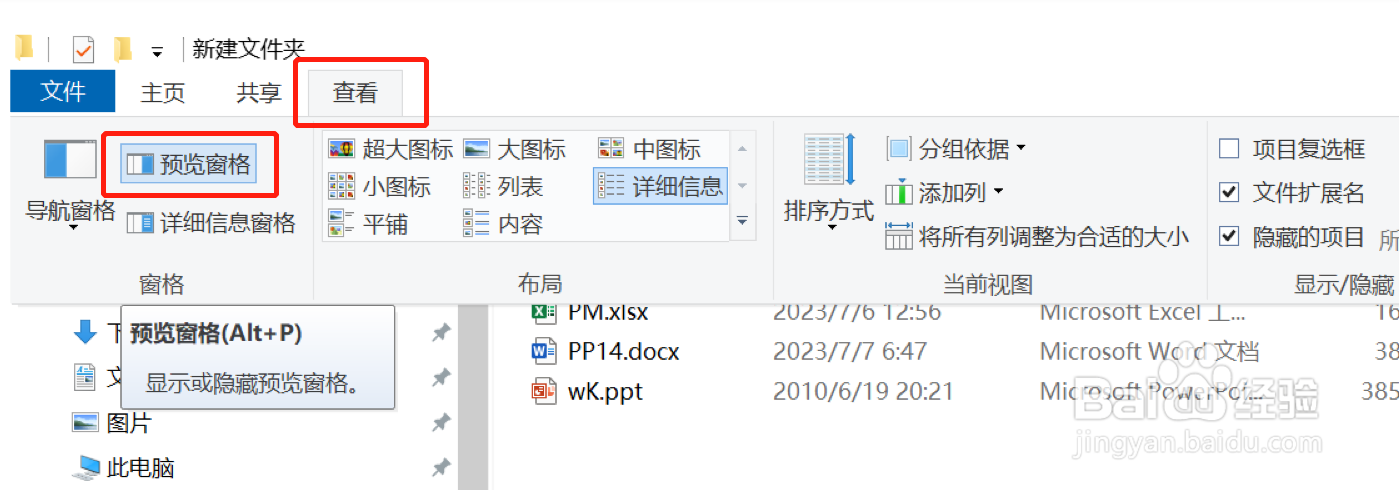
Task: Open the 文件 menu tab
Action: click(x=63, y=92)
